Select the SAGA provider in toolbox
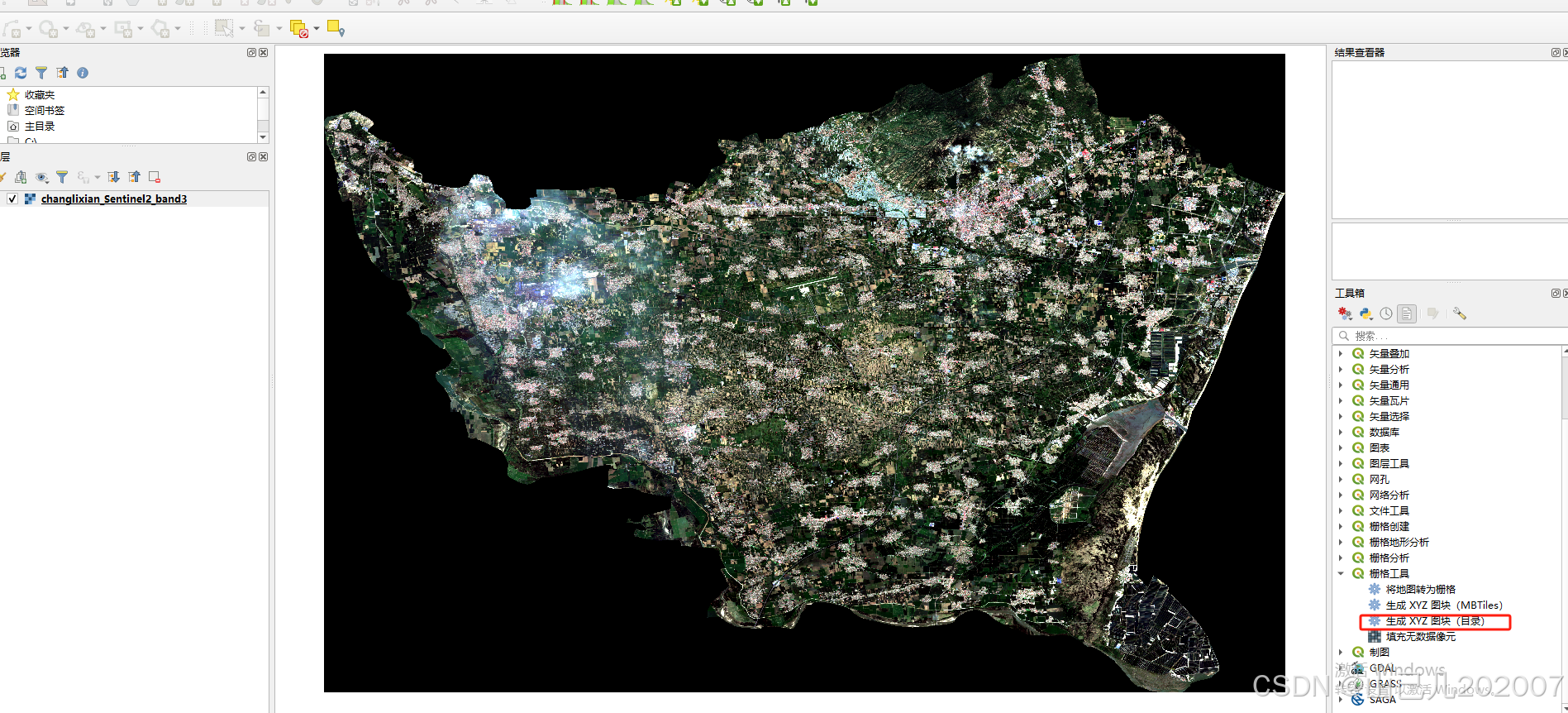Screen dimensions: 1568x713 [1382, 699]
